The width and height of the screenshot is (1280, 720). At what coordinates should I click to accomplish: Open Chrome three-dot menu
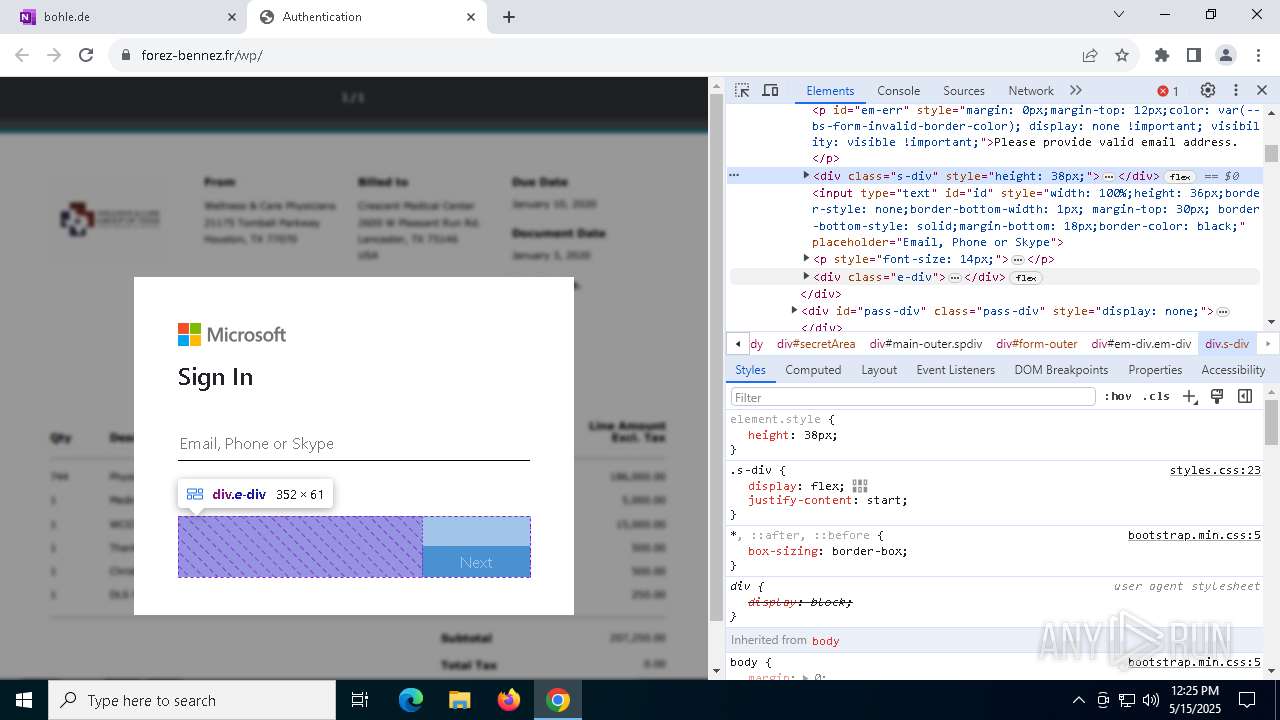click(1257, 55)
